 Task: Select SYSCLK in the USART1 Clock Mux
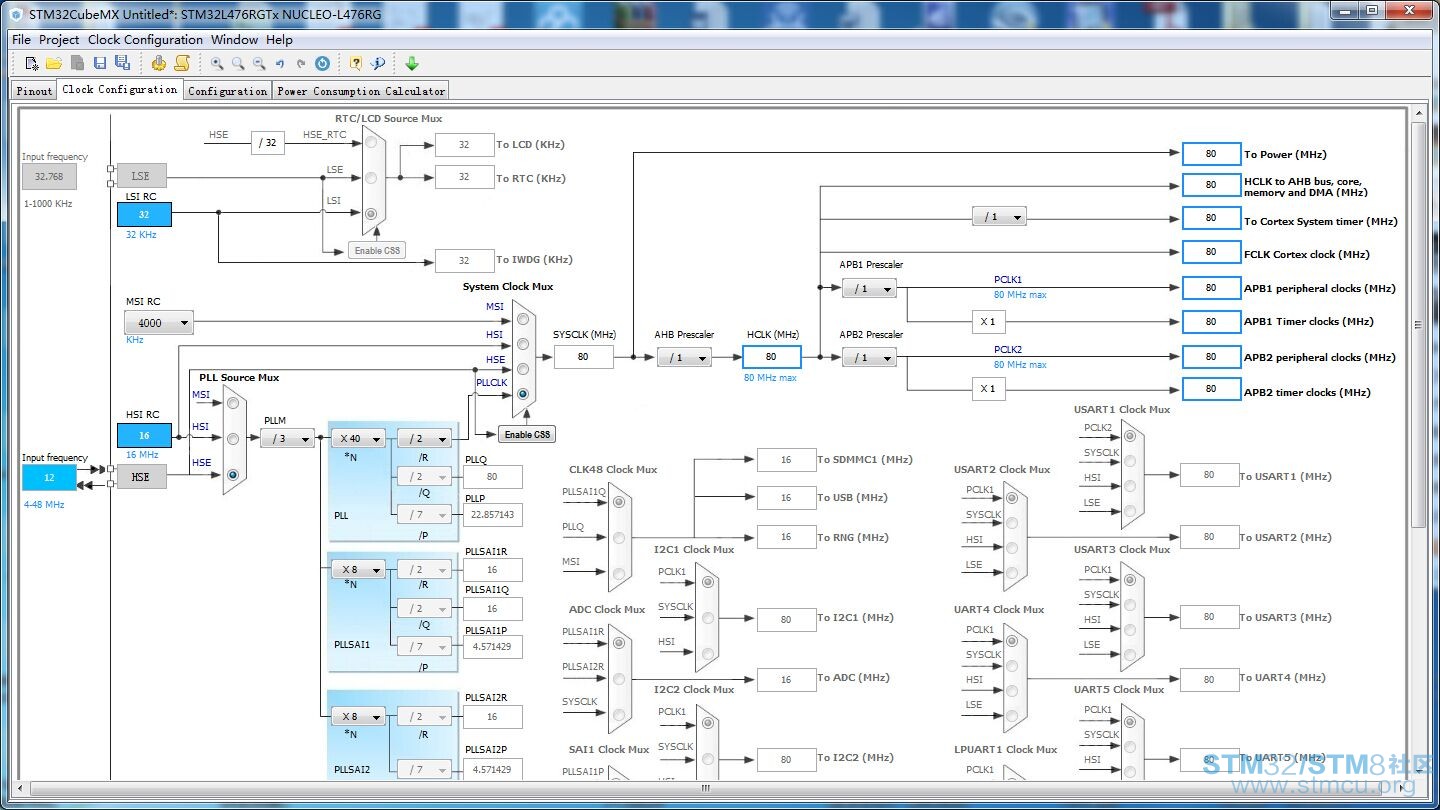point(1130,460)
